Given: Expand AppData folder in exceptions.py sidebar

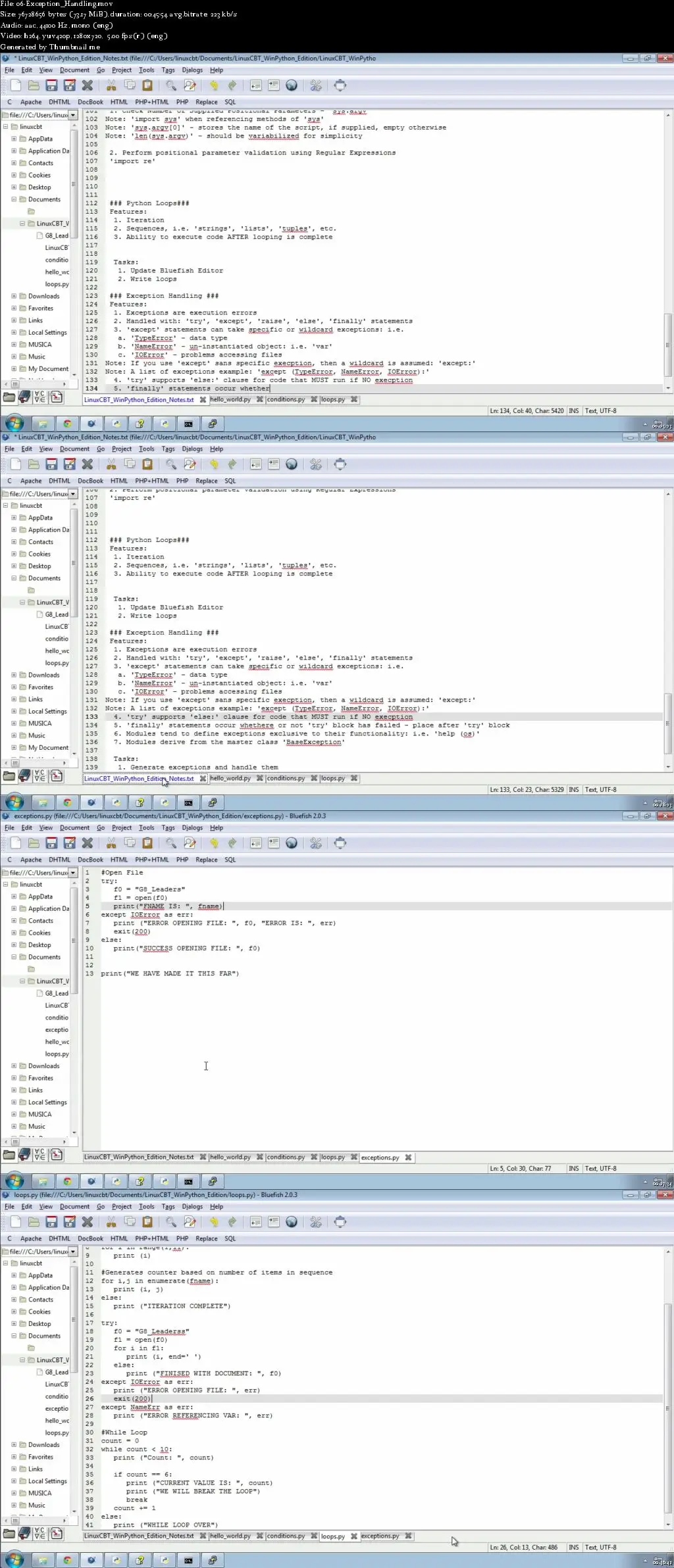Looking at the screenshot, I should pyautogui.click(x=14, y=896).
